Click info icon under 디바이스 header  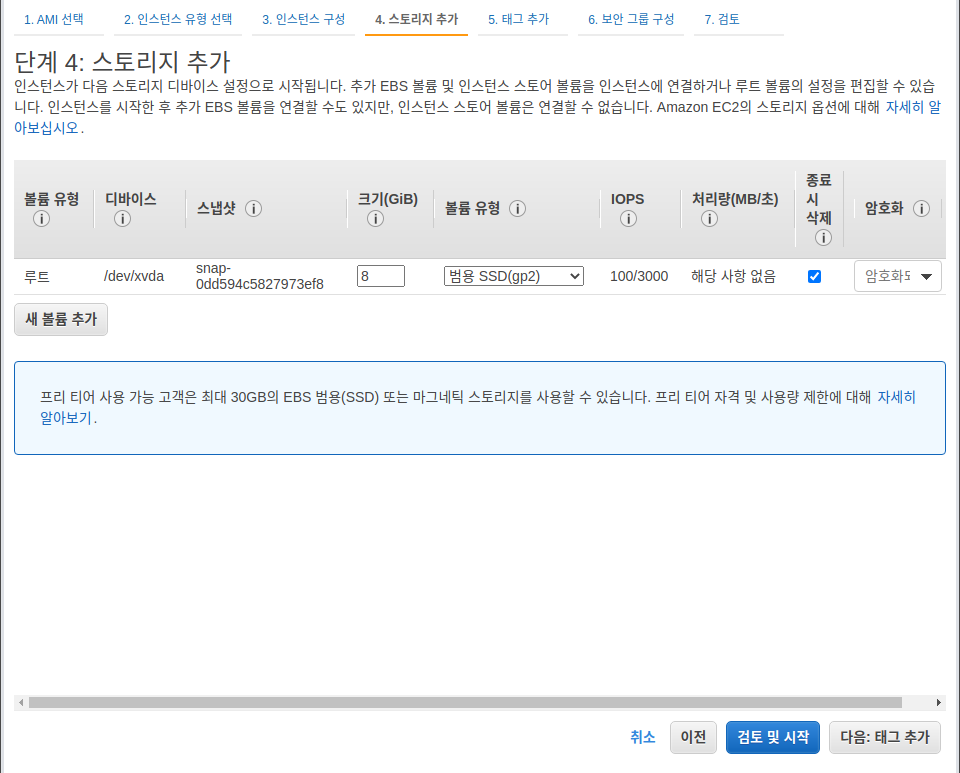click(122, 218)
